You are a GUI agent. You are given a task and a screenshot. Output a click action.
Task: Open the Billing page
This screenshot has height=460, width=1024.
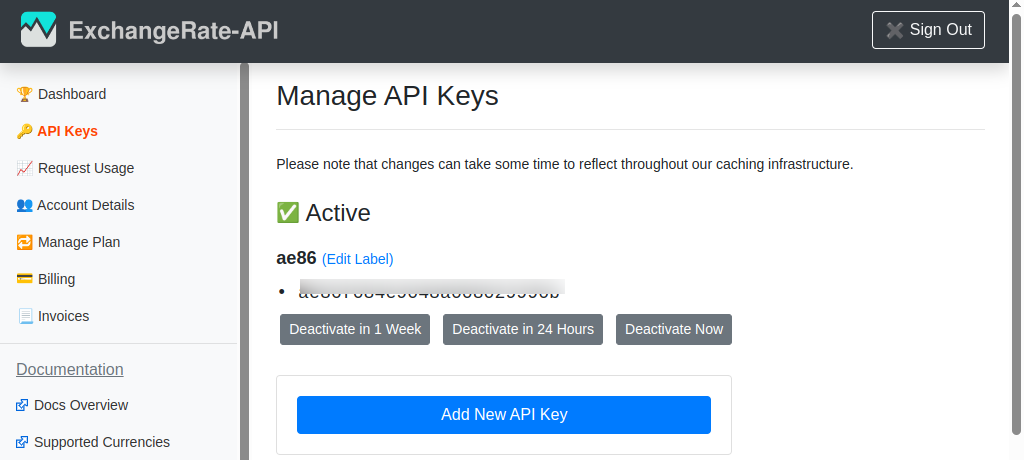coord(56,279)
